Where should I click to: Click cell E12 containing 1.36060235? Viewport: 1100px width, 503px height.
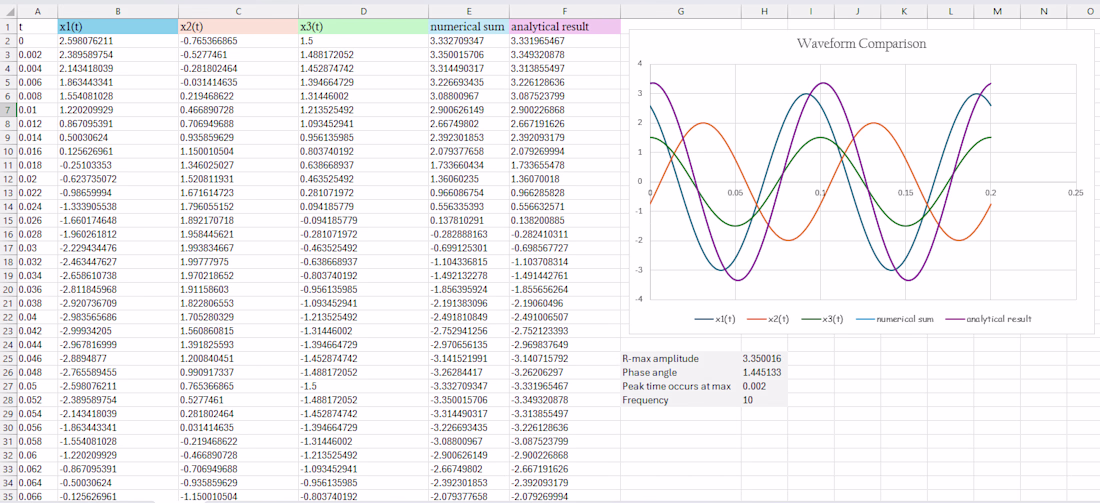pyautogui.click(x=469, y=180)
